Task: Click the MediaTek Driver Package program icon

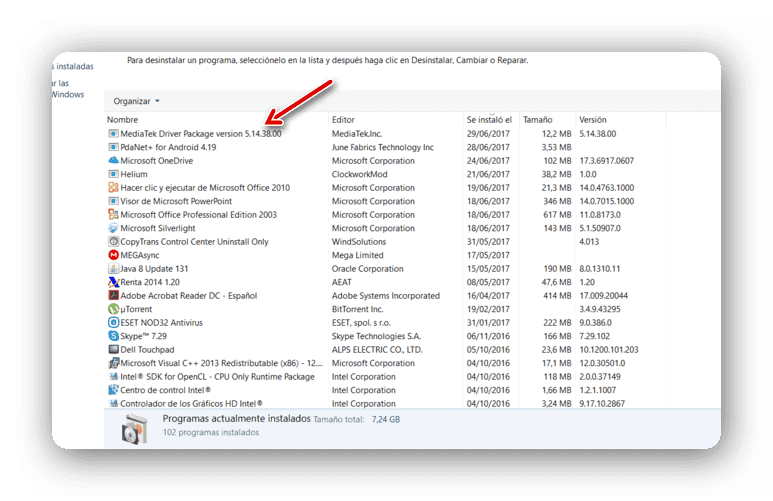Action: coord(113,134)
